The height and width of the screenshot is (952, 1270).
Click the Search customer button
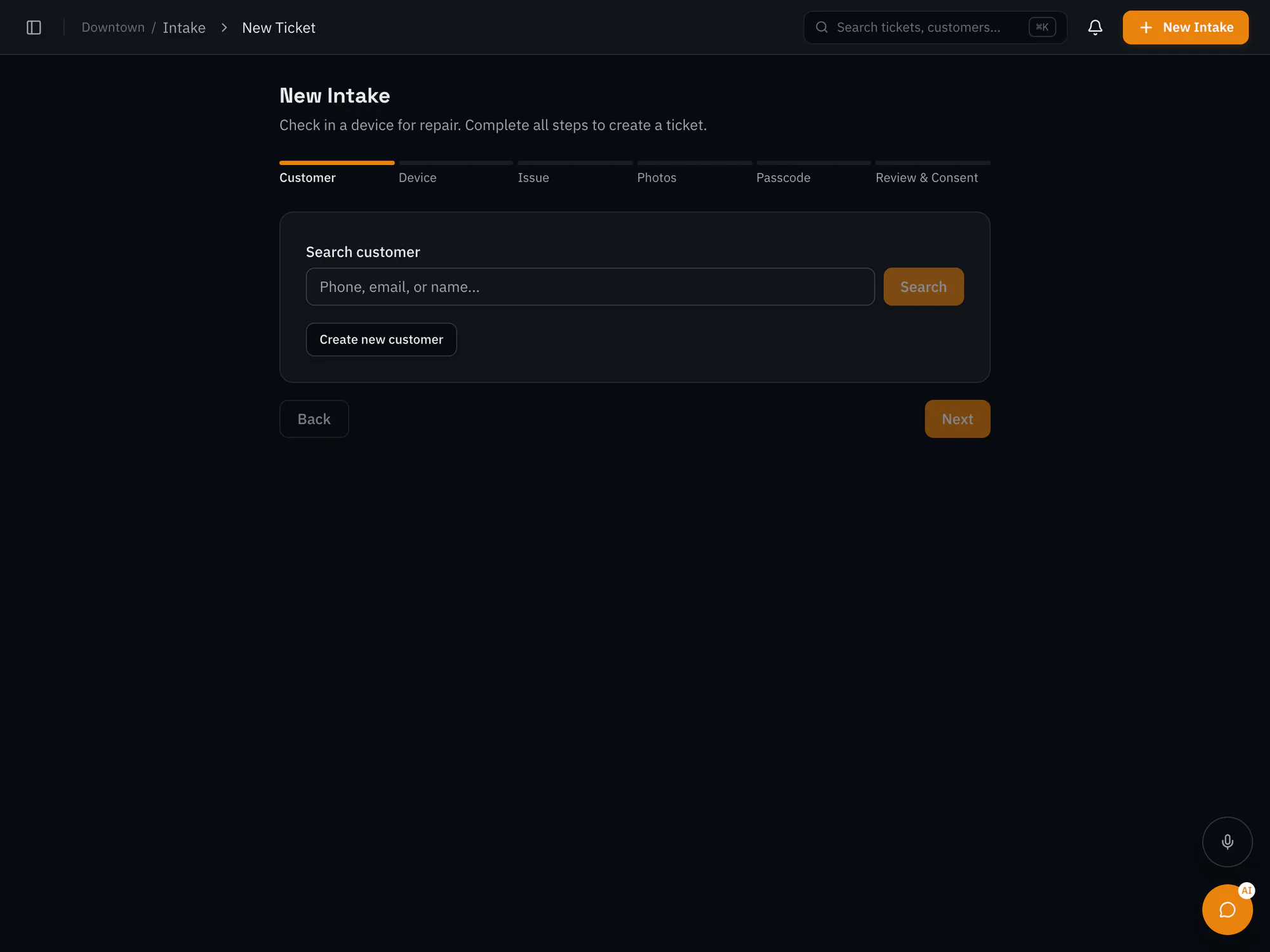tap(923, 287)
